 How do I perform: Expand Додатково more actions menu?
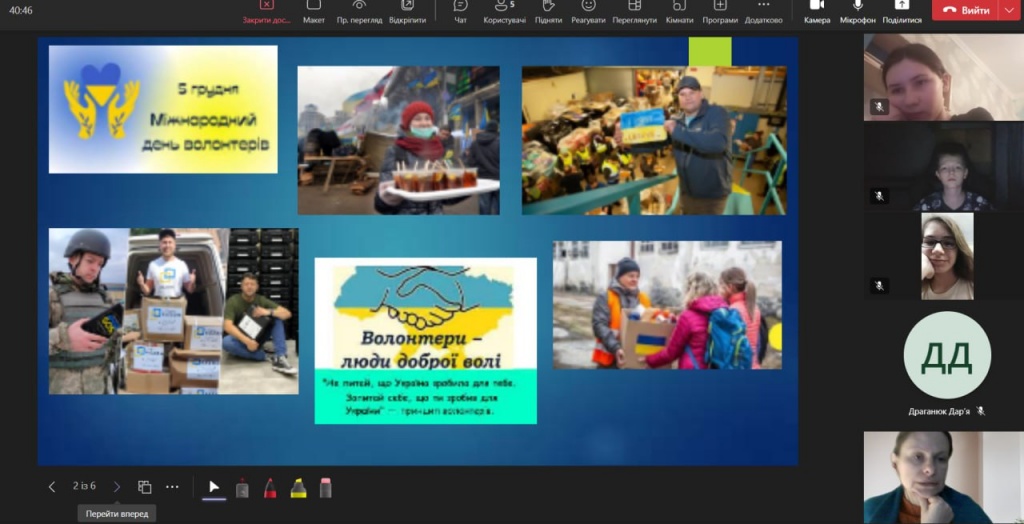pyautogui.click(x=764, y=11)
